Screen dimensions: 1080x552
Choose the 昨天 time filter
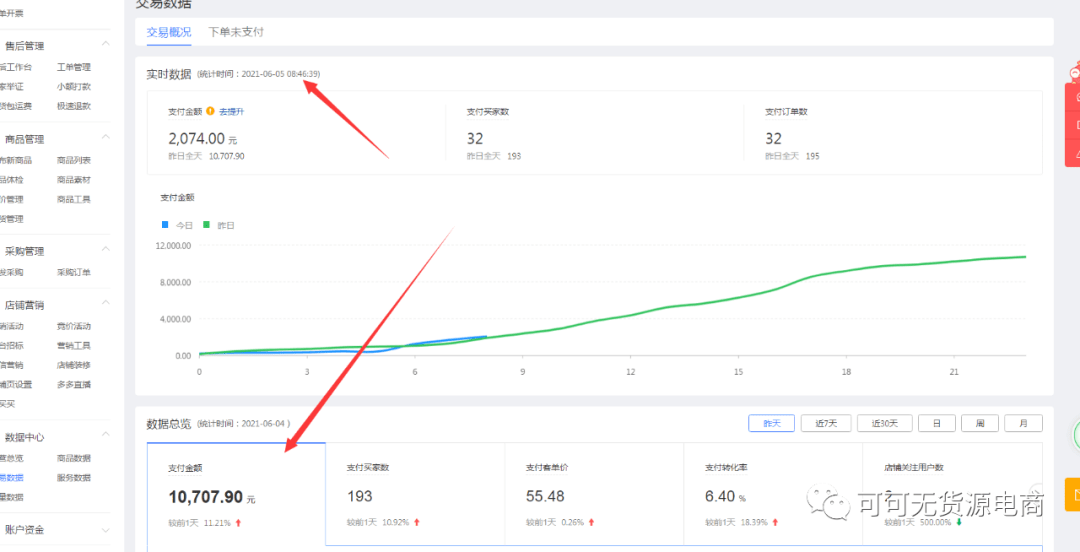pos(771,423)
